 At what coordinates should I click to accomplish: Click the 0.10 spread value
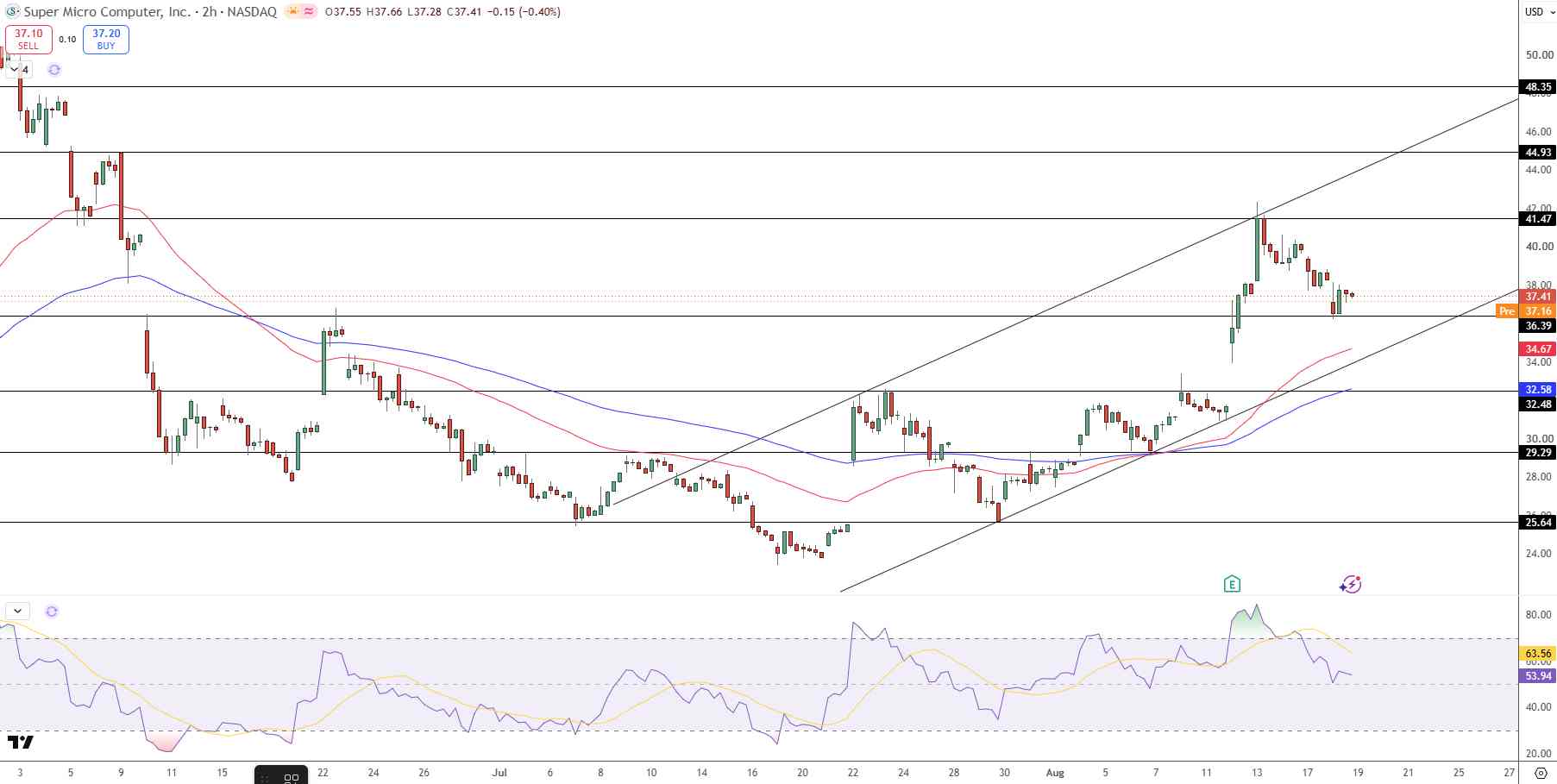point(67,40)
